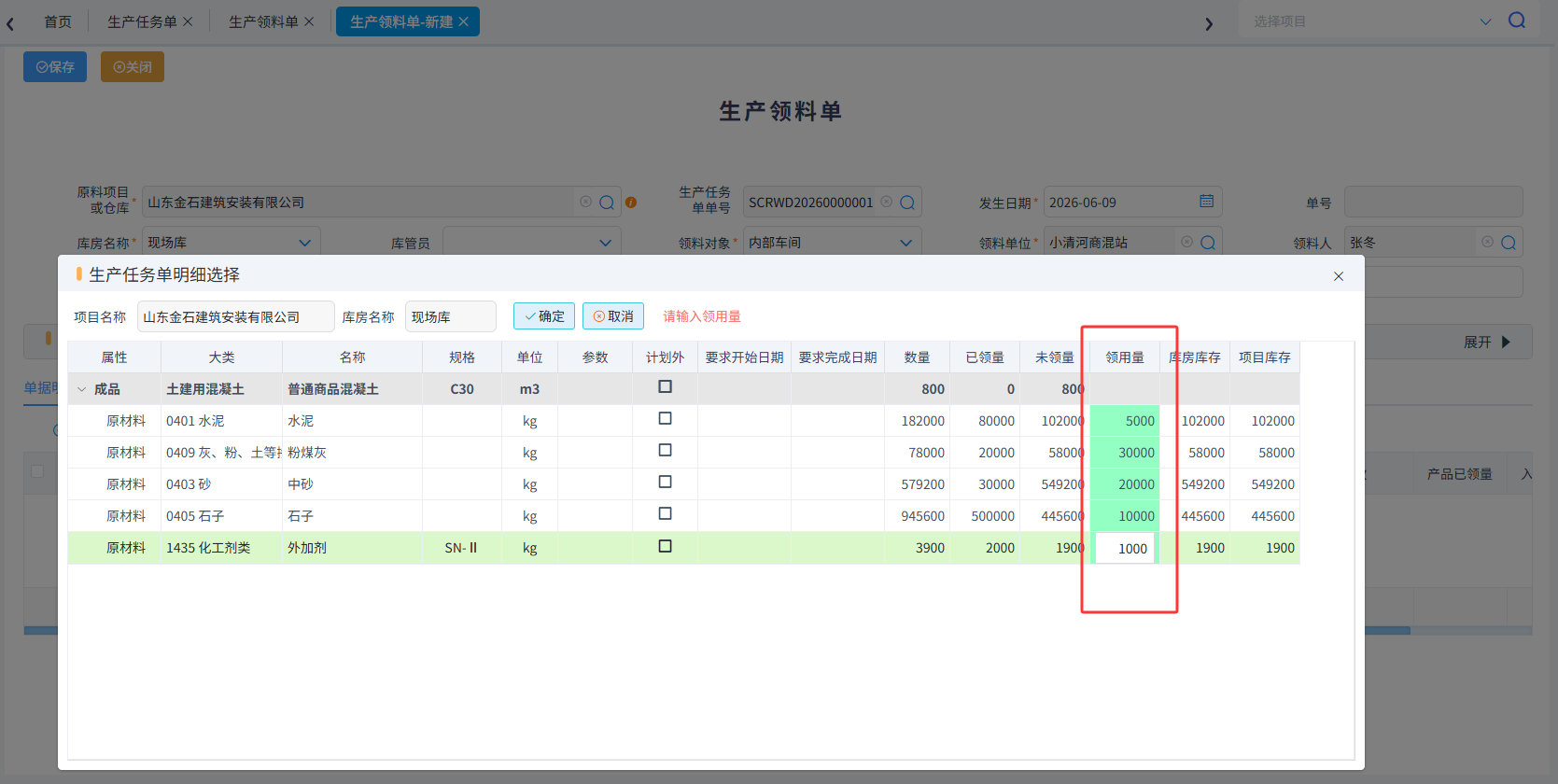Close the 生产任务单明细选择 dialog
Screen dimensions: 1558x784
point(1339,276)
